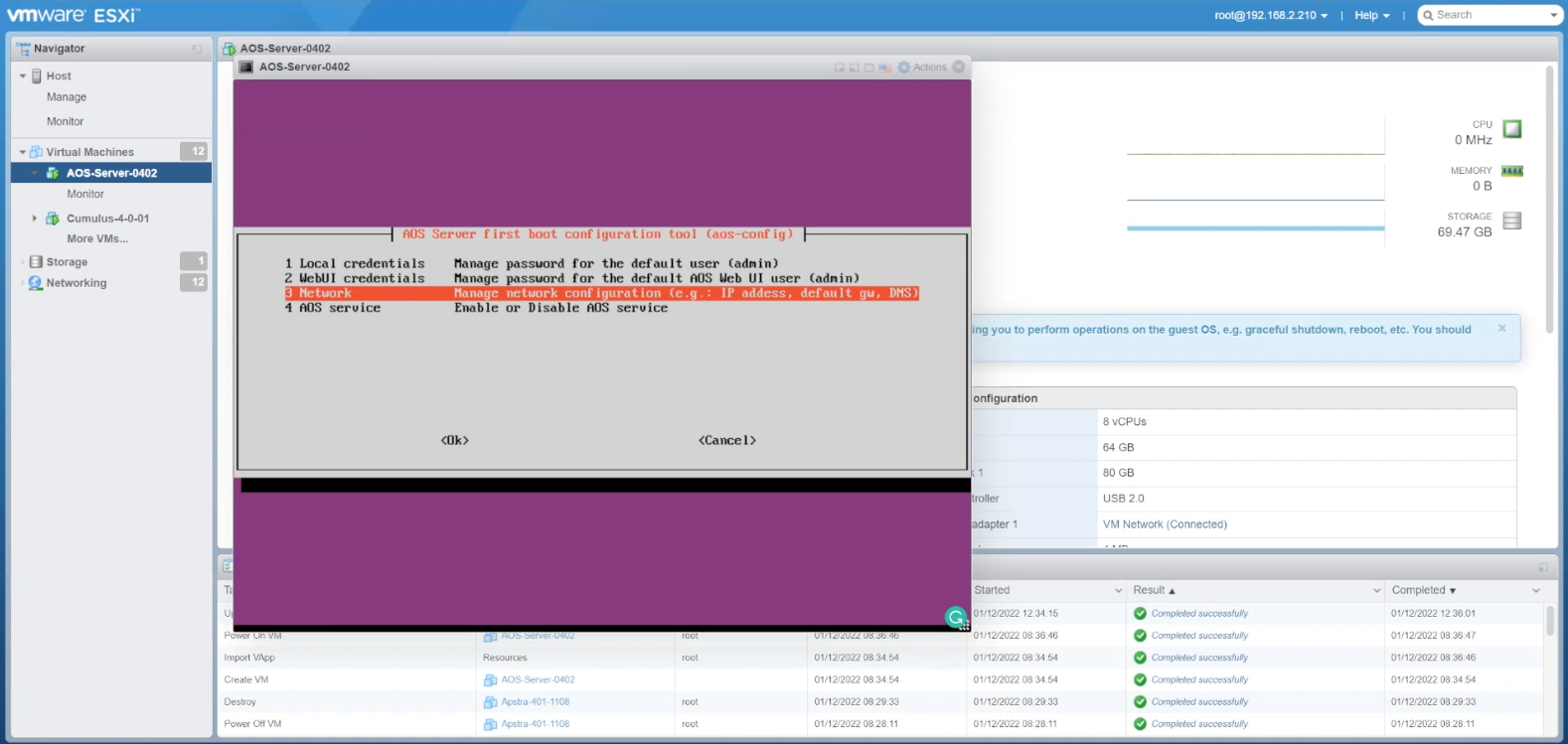Expand the Cumulus-4-0-01 tree node
Screen dimensions: 1568x744
(35, 219)
